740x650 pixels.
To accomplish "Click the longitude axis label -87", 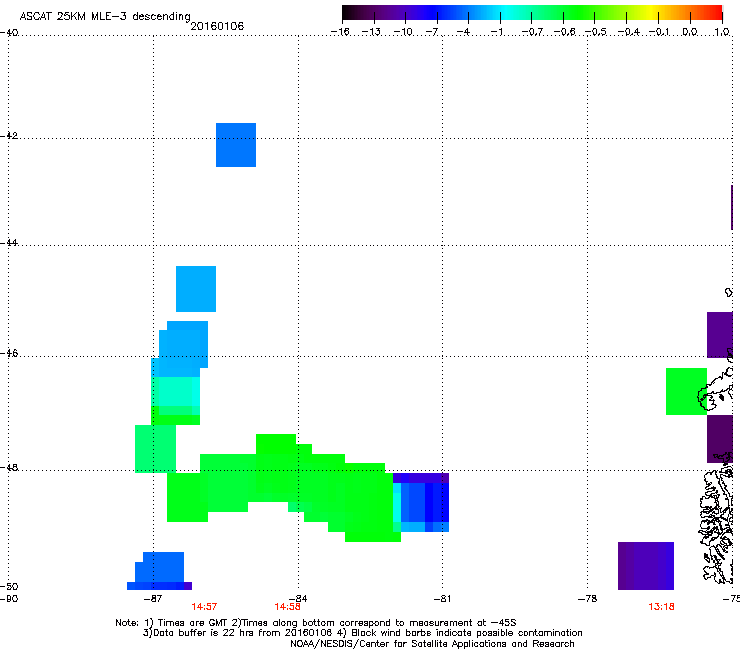I will tap(153, 599).
